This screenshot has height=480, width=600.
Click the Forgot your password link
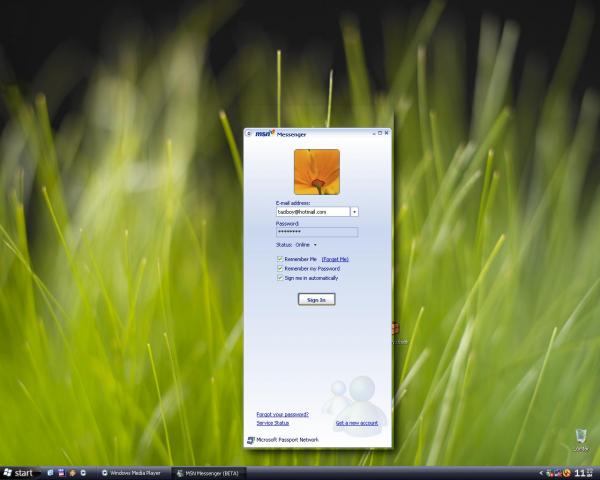point(282,414)
